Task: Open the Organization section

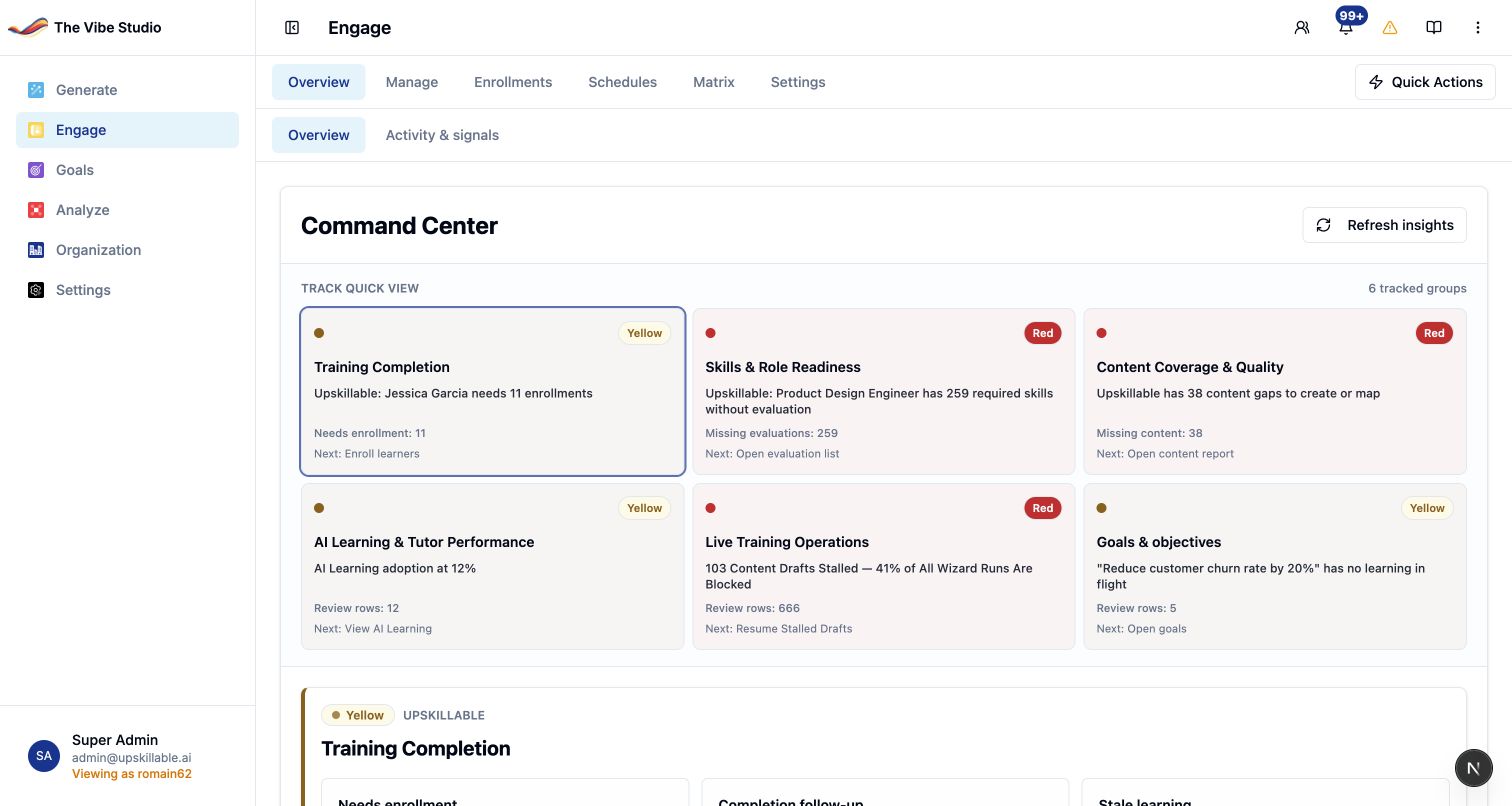Action: (x=127, y=250)
